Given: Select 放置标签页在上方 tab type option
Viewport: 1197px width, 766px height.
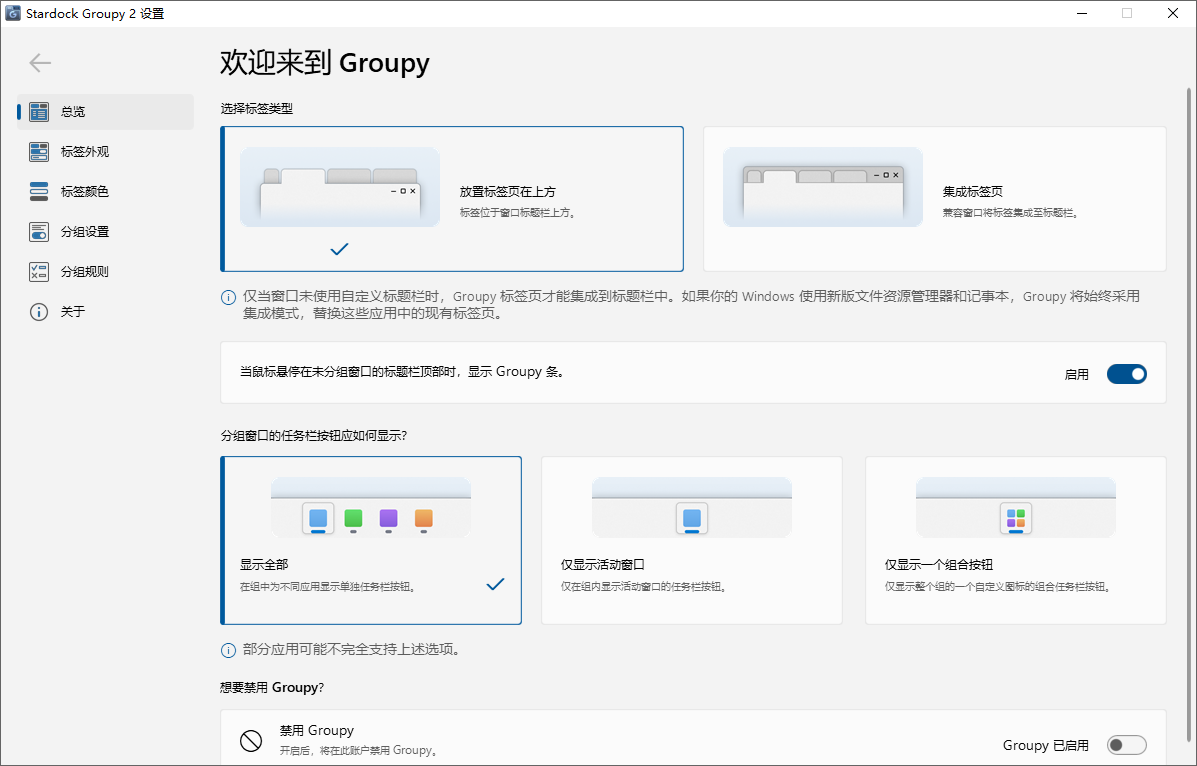Looking at the screenshot, I should (x=452, y=199).
